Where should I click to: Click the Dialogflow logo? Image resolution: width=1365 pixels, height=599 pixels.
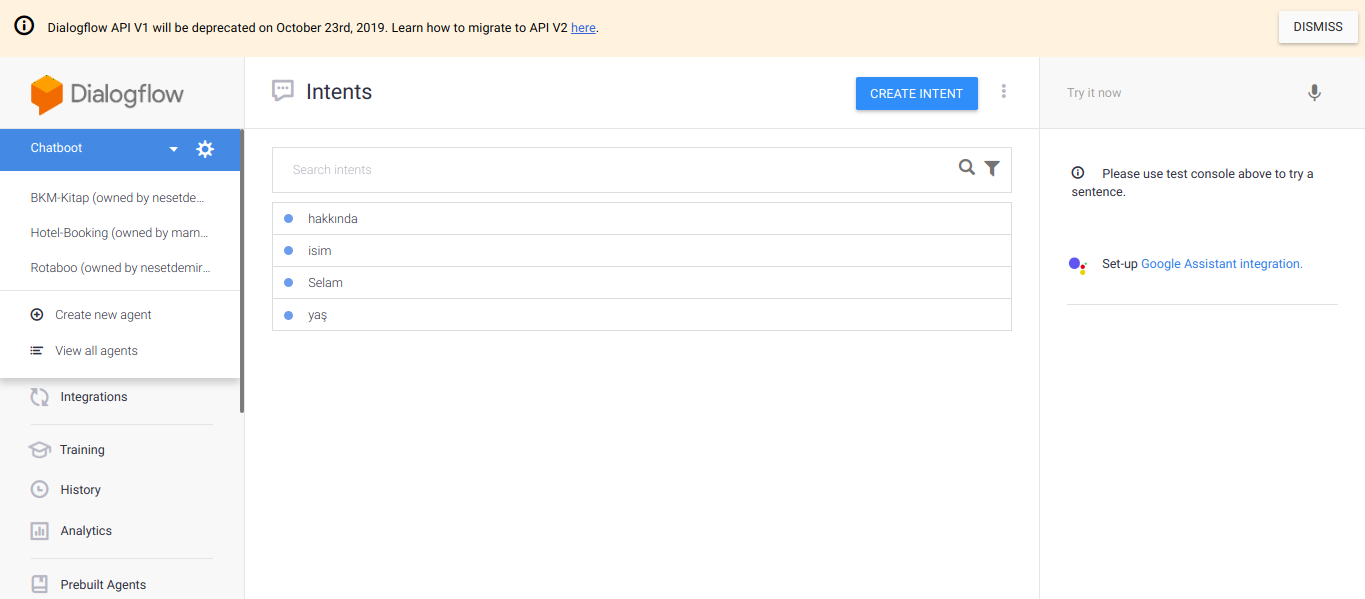(x=107, y=95)
